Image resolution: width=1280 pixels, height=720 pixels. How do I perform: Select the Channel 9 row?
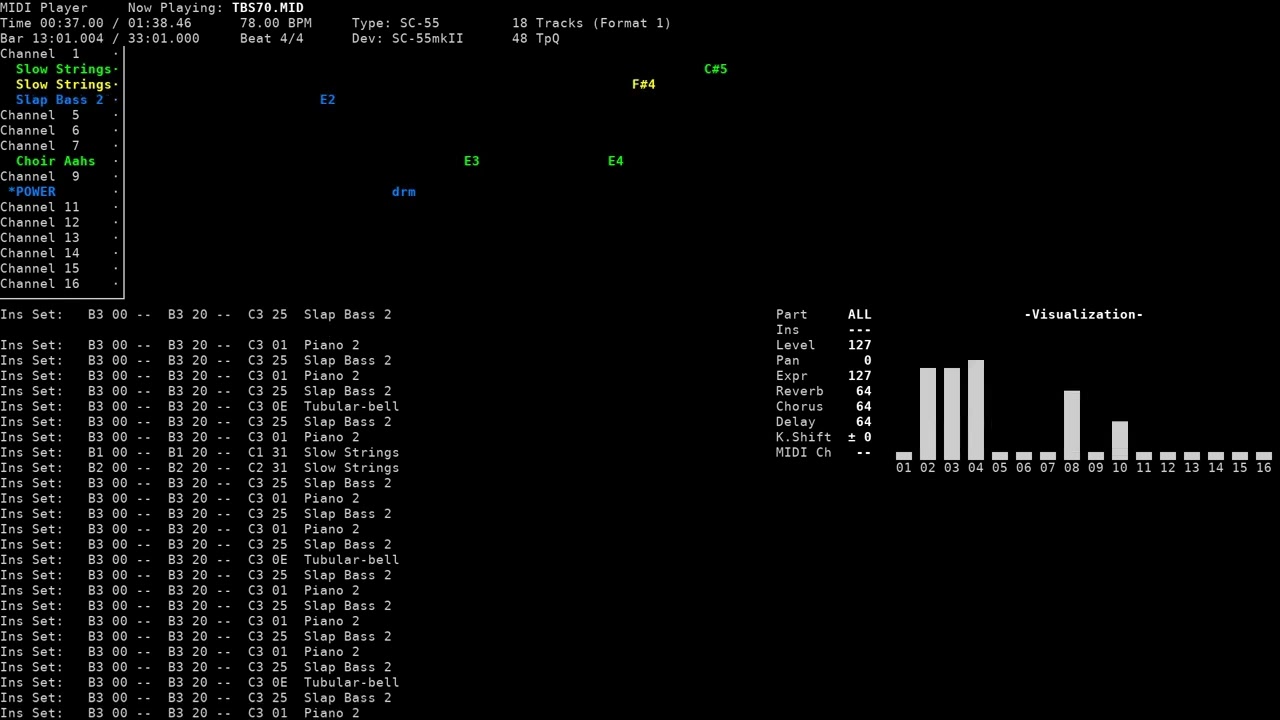(x=60, y=176)
